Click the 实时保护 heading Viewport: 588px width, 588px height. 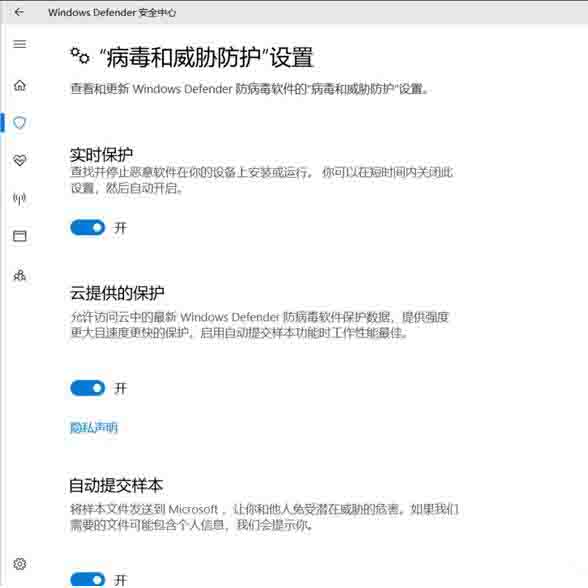pyautogui.click(x=101, y=154)
